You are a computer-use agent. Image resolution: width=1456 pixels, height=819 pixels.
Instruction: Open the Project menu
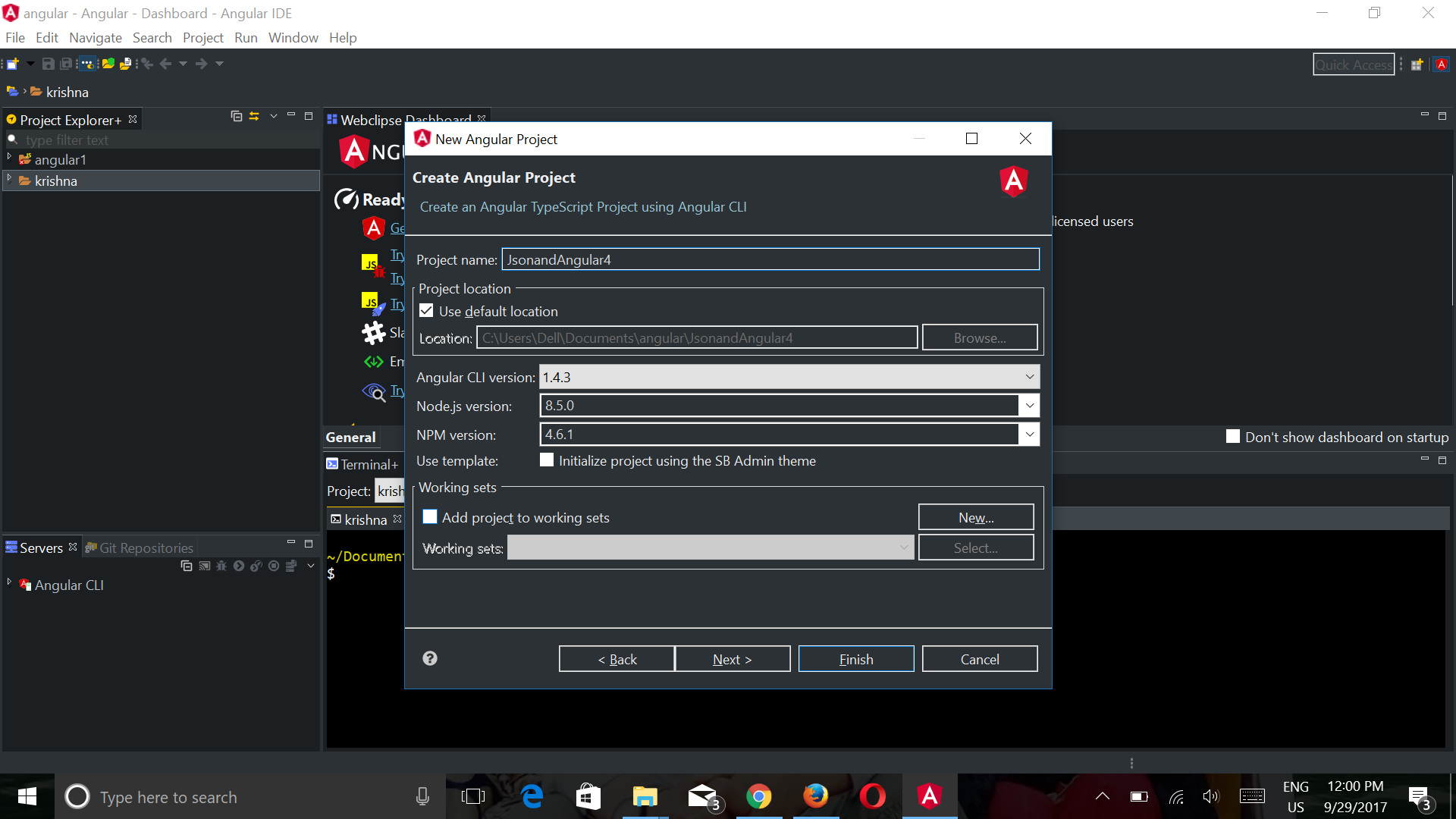pyautogui.click(x=203, y=38)
